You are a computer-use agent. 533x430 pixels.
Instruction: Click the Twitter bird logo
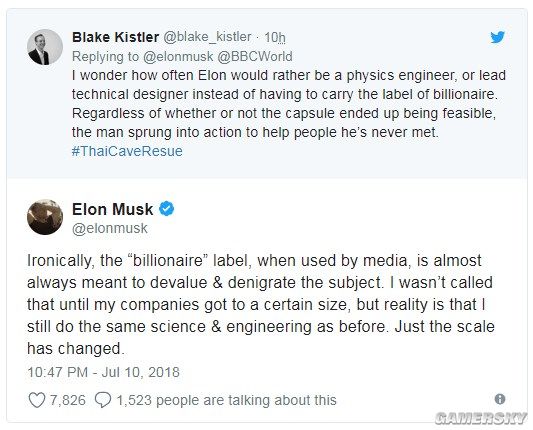(497, 37)
